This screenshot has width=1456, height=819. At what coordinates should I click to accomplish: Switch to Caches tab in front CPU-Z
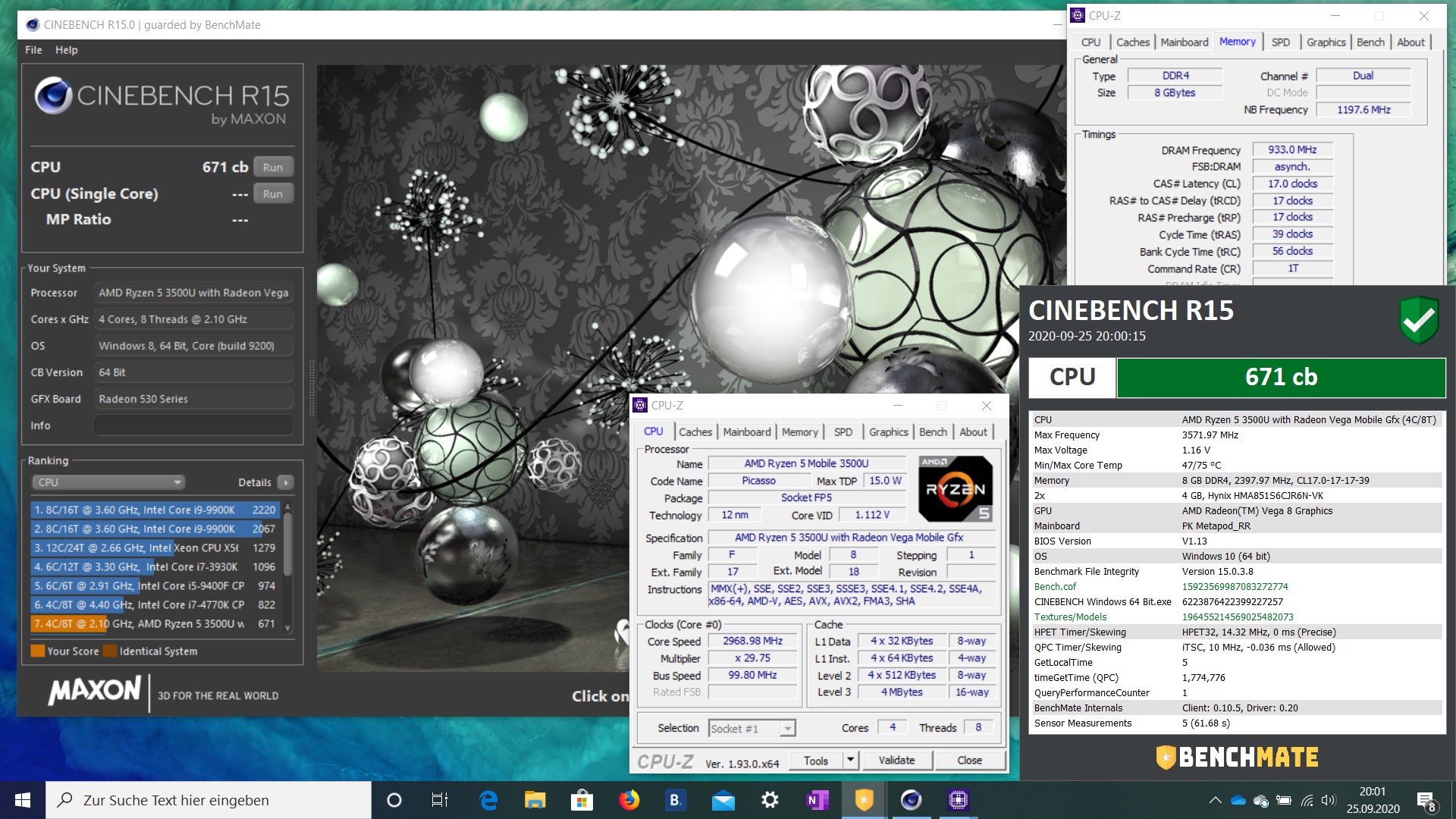[x=695, y=432]
